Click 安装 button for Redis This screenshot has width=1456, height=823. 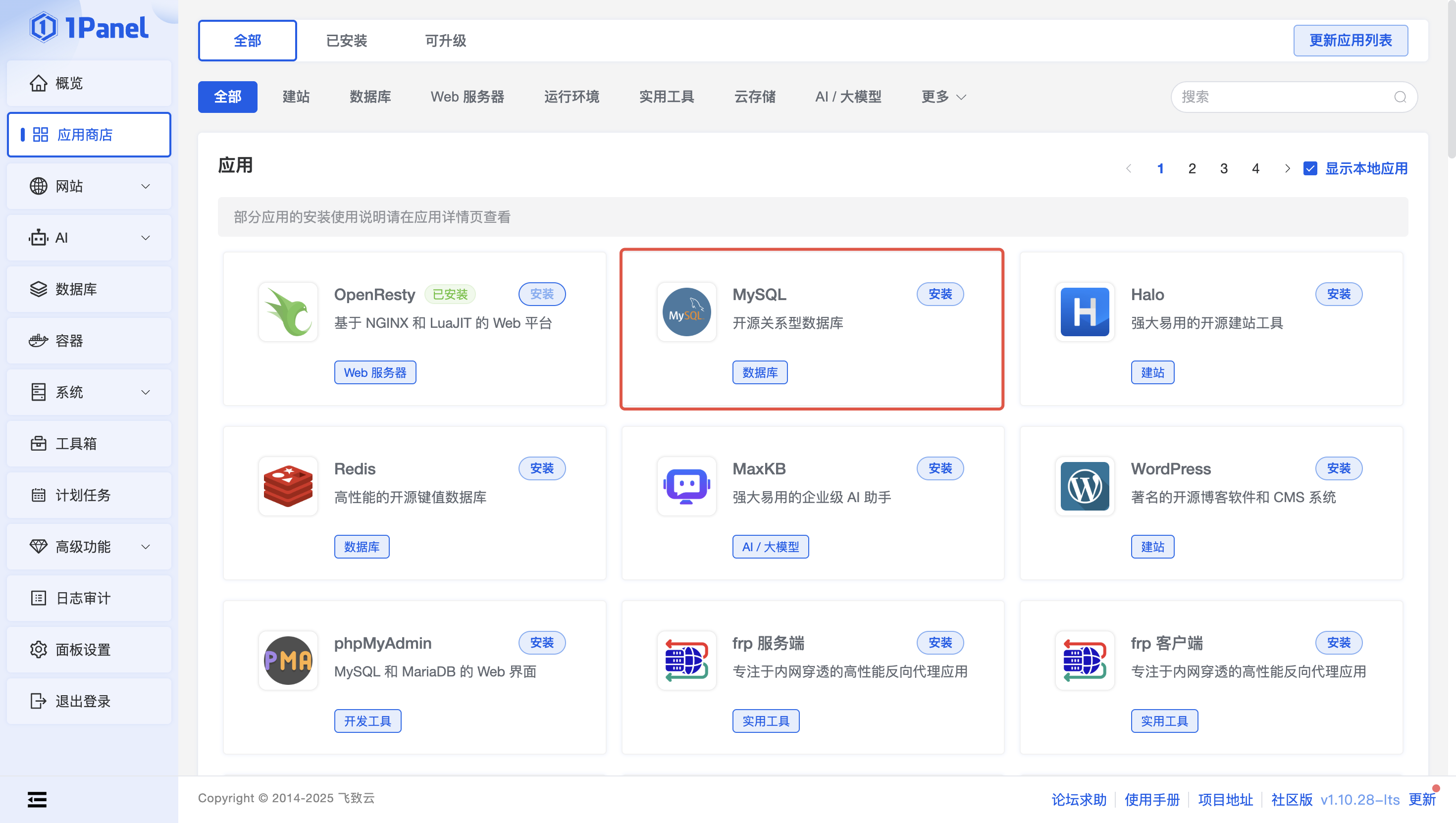pyautogui.click(x=541, y=468)
